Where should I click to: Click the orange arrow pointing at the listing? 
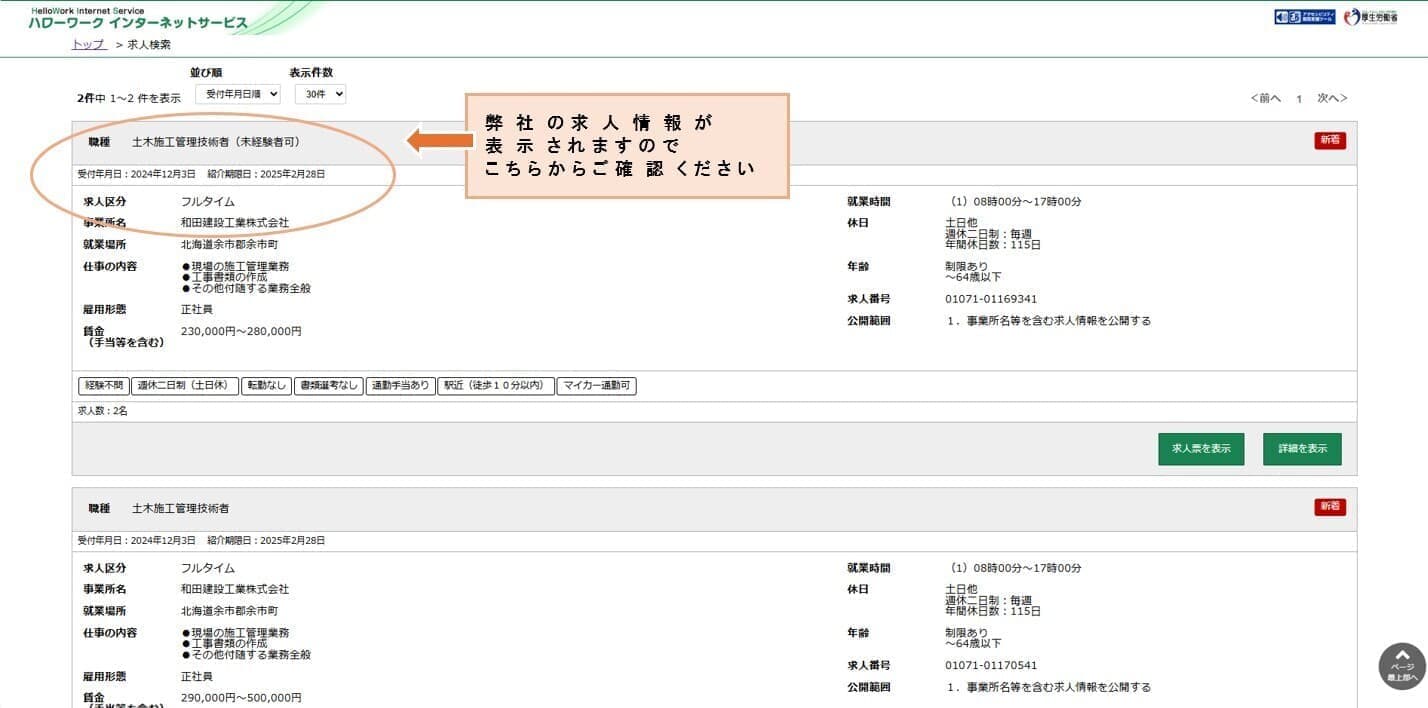439,141
